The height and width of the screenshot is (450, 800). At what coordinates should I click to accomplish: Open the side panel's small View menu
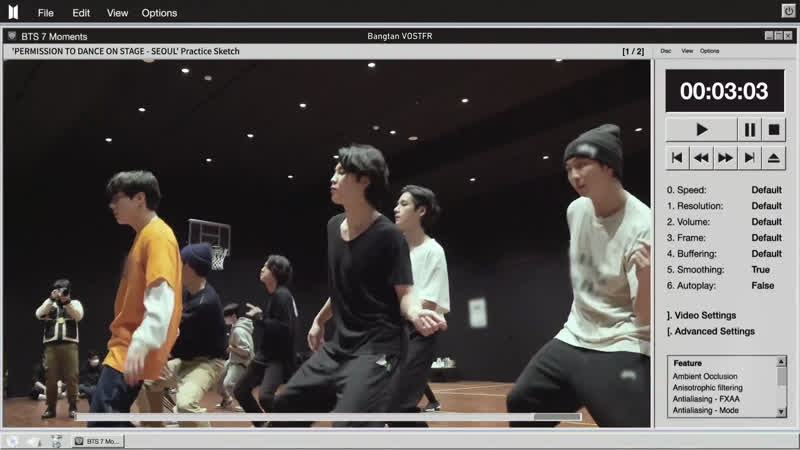point(687,51)
